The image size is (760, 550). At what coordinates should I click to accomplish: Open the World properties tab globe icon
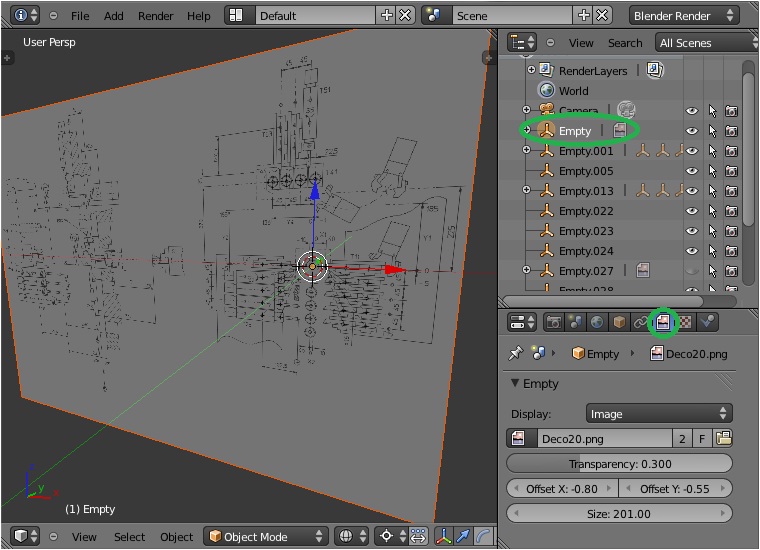tap(597, 322)
